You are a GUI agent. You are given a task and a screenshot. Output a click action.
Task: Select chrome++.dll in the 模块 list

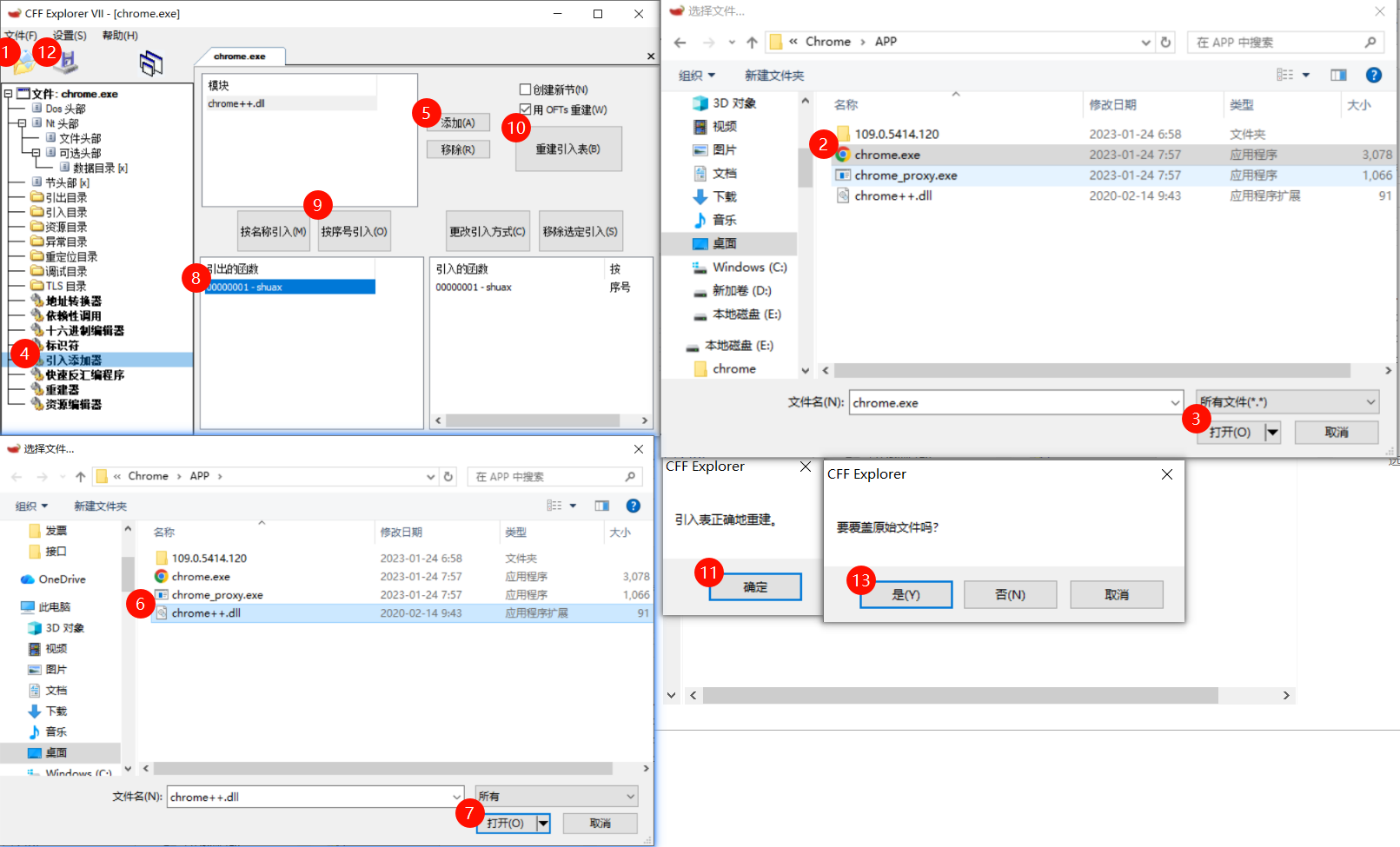pyautogui.click(x=291, y=103)
